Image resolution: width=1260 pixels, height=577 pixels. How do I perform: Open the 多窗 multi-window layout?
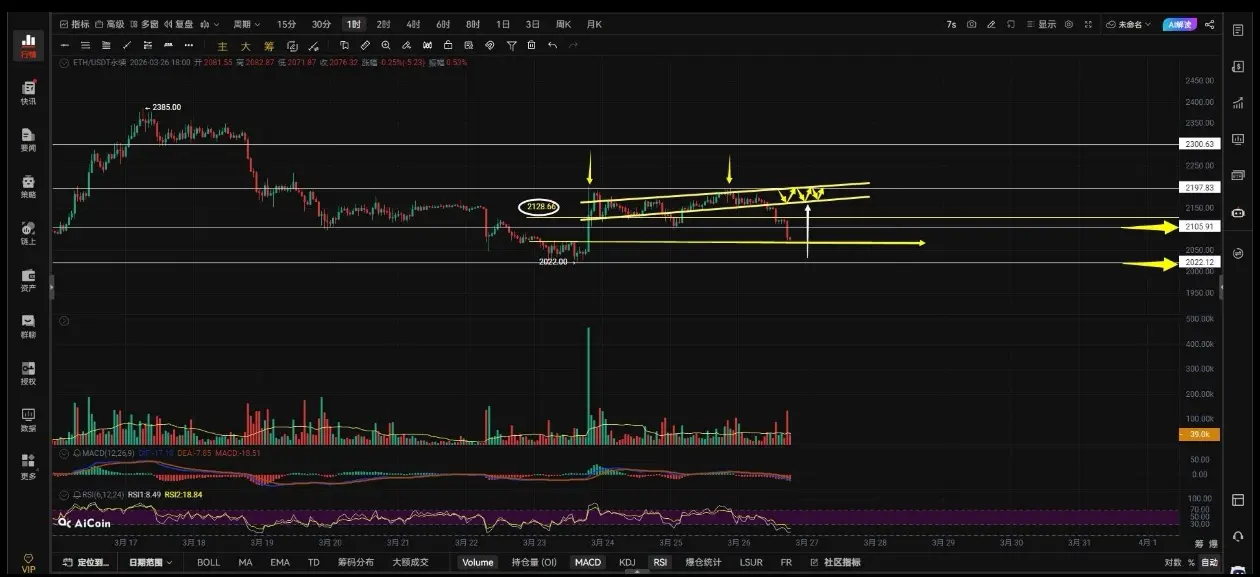click(144, 24)
